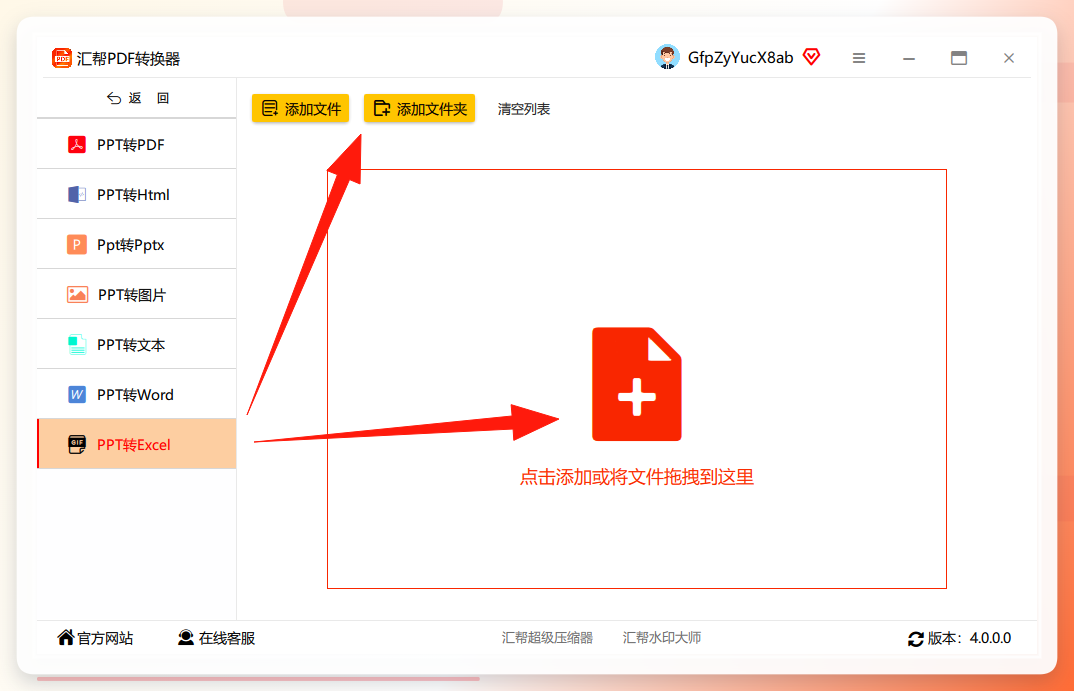Open the user avatar profile picture
The width and height of the screenshot is (1074, 691).
[x=666, y=57]
